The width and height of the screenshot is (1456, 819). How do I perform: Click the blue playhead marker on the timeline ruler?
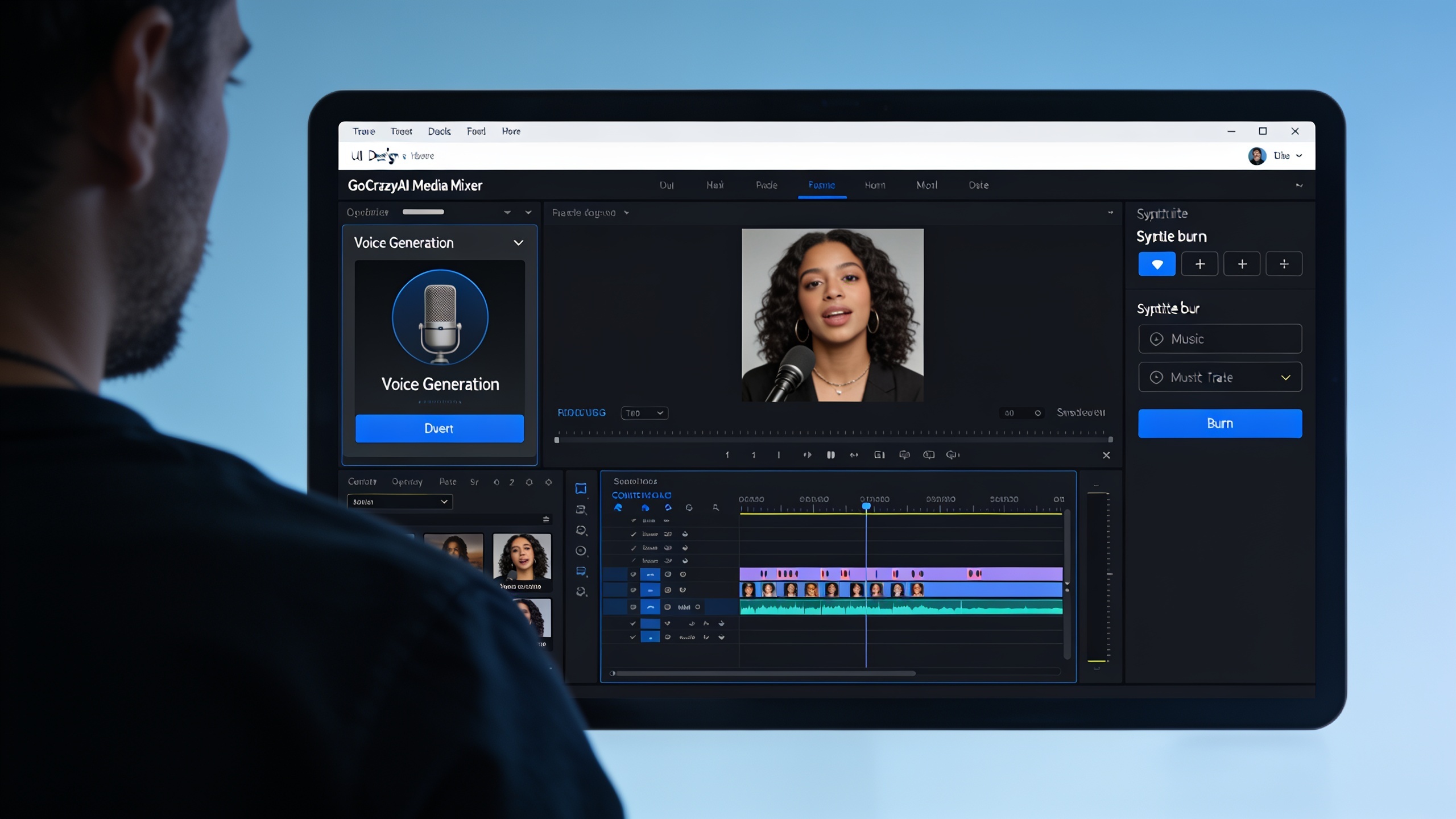(x=866, y=506)
